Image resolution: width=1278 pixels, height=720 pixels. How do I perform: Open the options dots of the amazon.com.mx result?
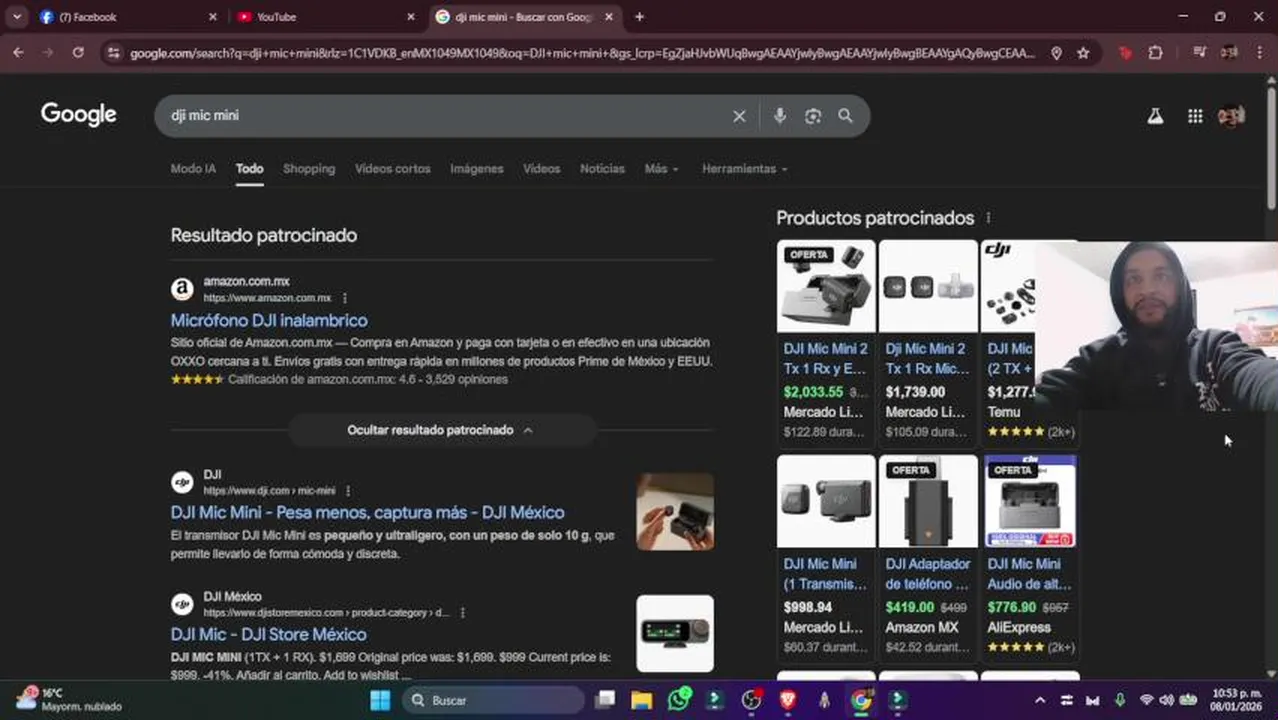coord(345,298)
